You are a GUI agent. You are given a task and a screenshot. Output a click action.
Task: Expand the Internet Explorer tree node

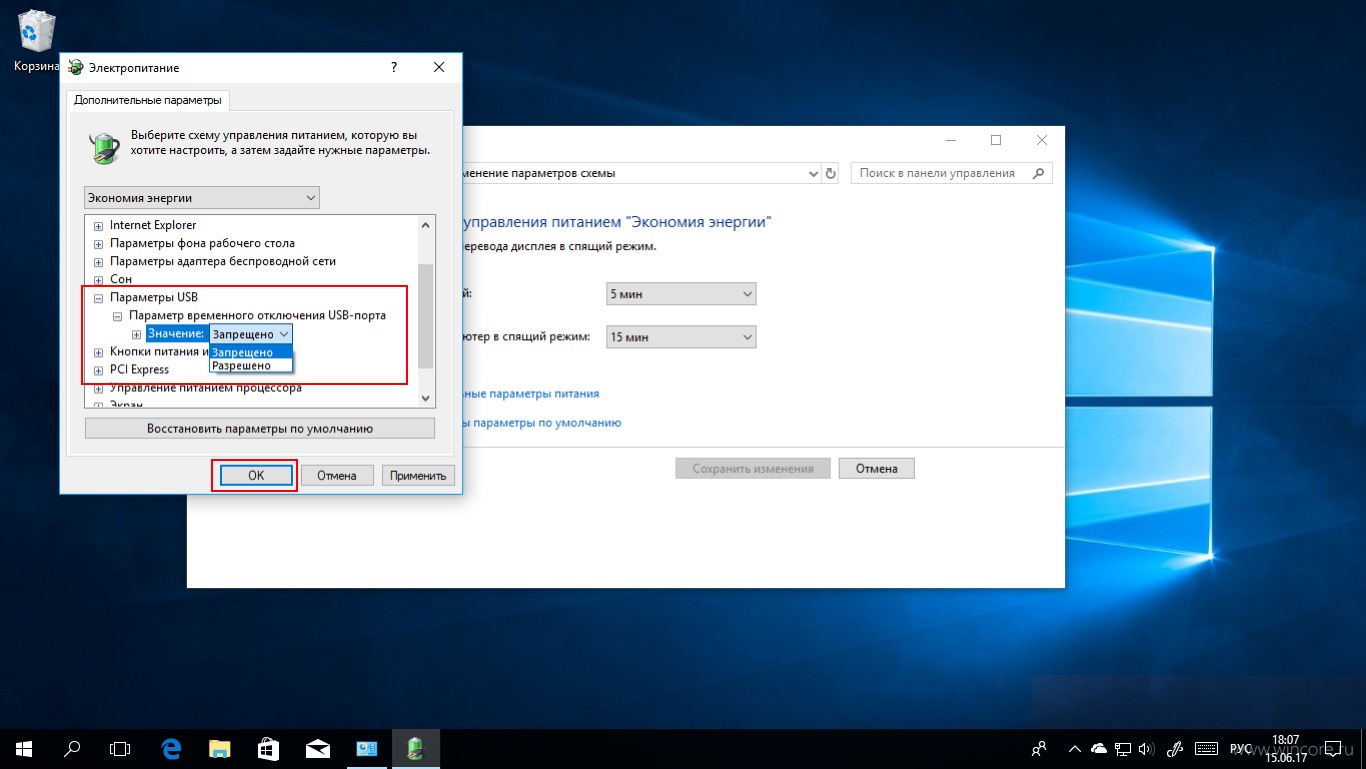(98, 226)
